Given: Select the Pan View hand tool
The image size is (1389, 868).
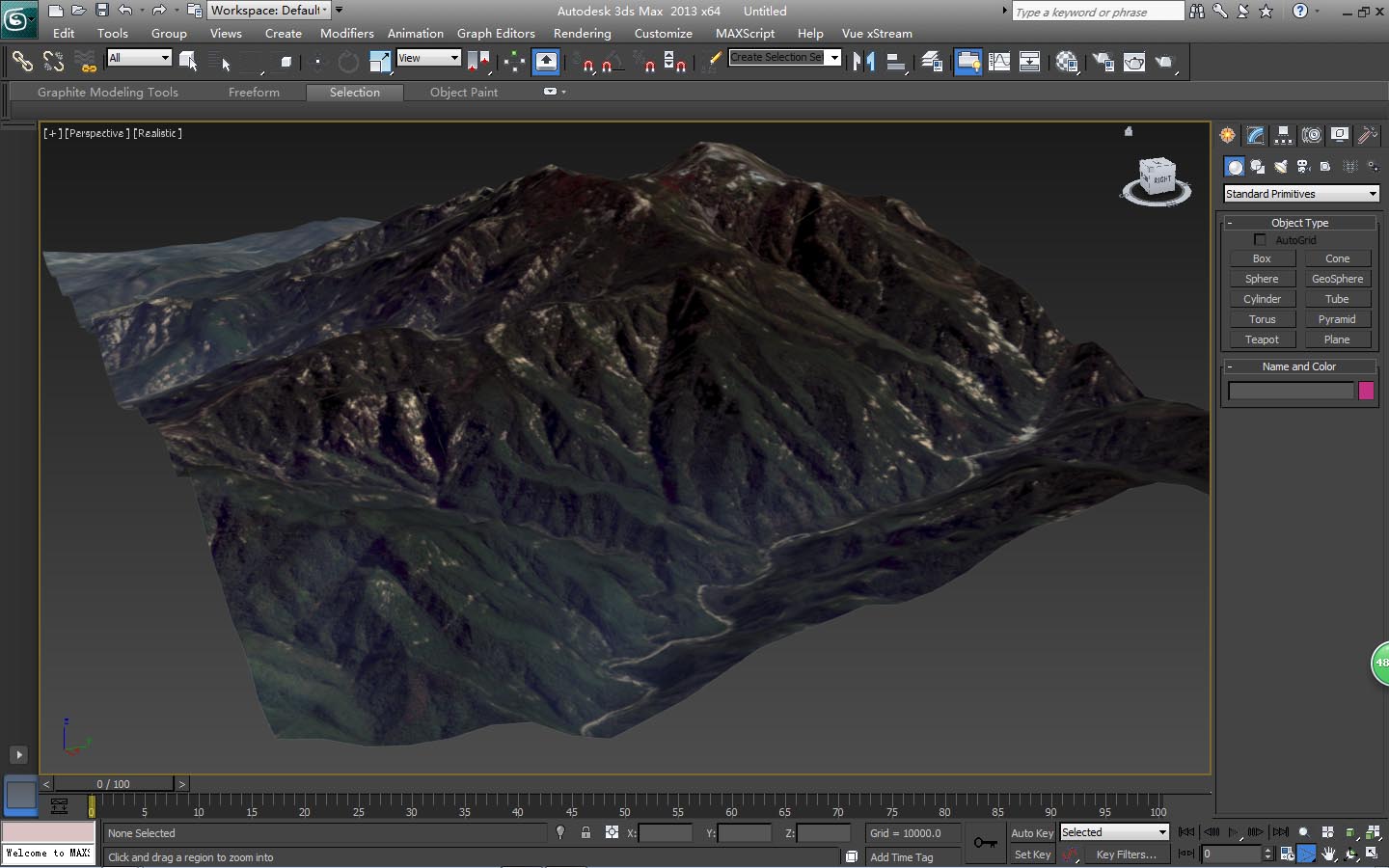Looking at the screenshot, I should [x=1329, y=854].
